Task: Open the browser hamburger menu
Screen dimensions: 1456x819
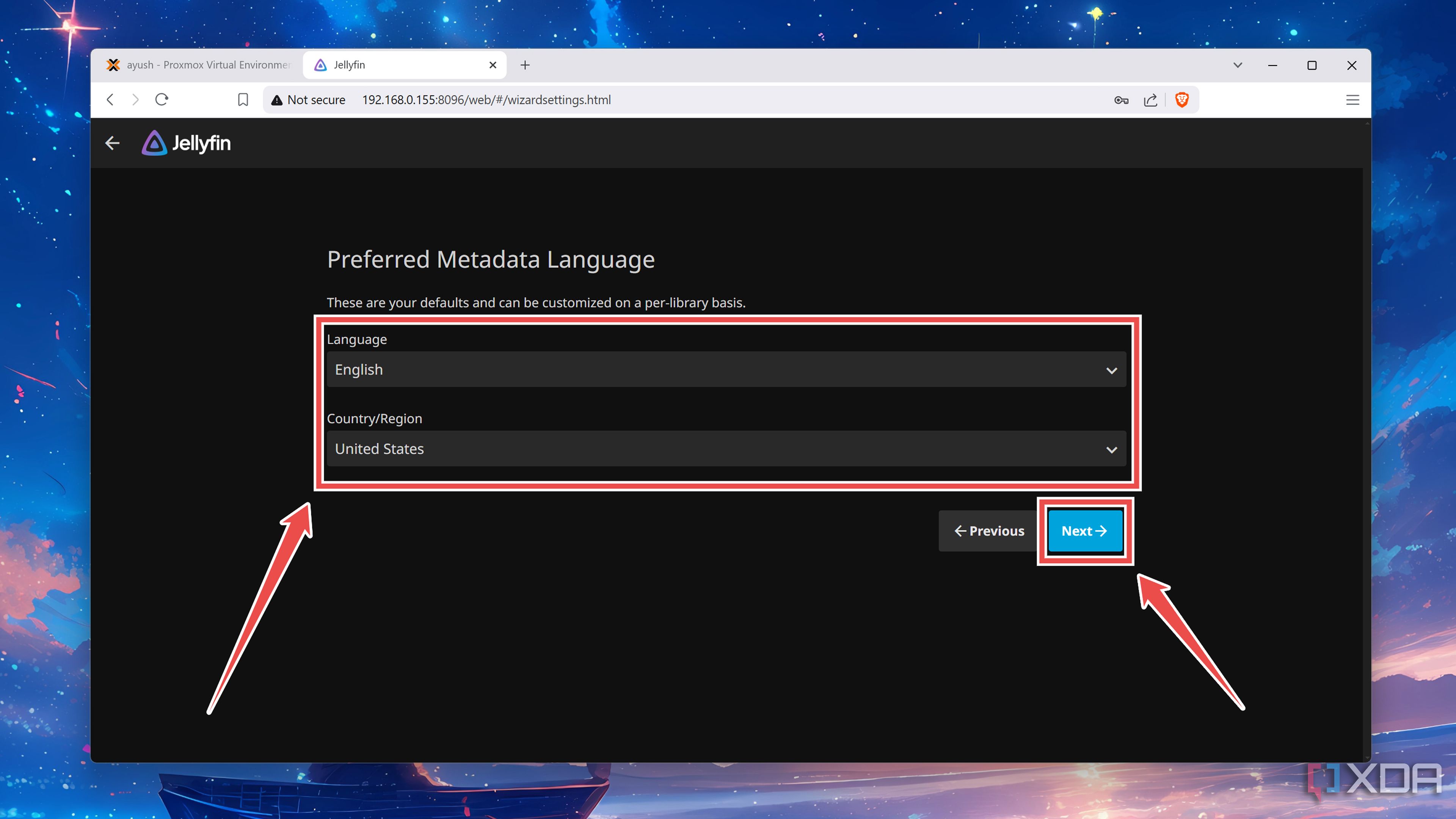Action: 1352,99
